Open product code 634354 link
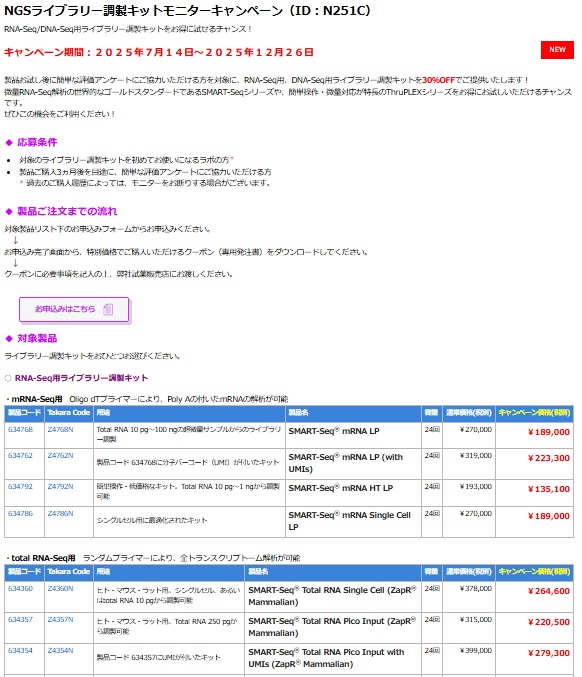The image size is (582, 677). (x=20, y=650)
